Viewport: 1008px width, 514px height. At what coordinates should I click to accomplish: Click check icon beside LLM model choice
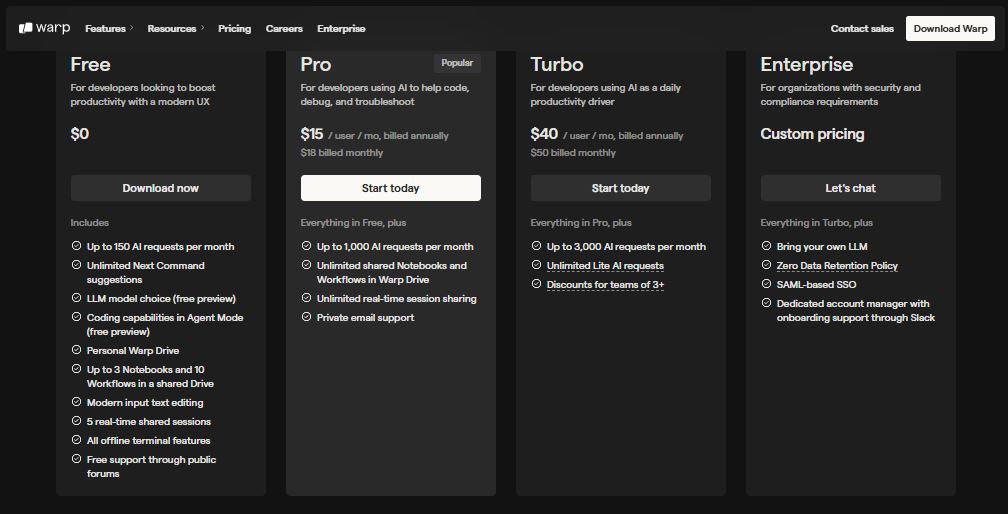(x=76, y=297)
